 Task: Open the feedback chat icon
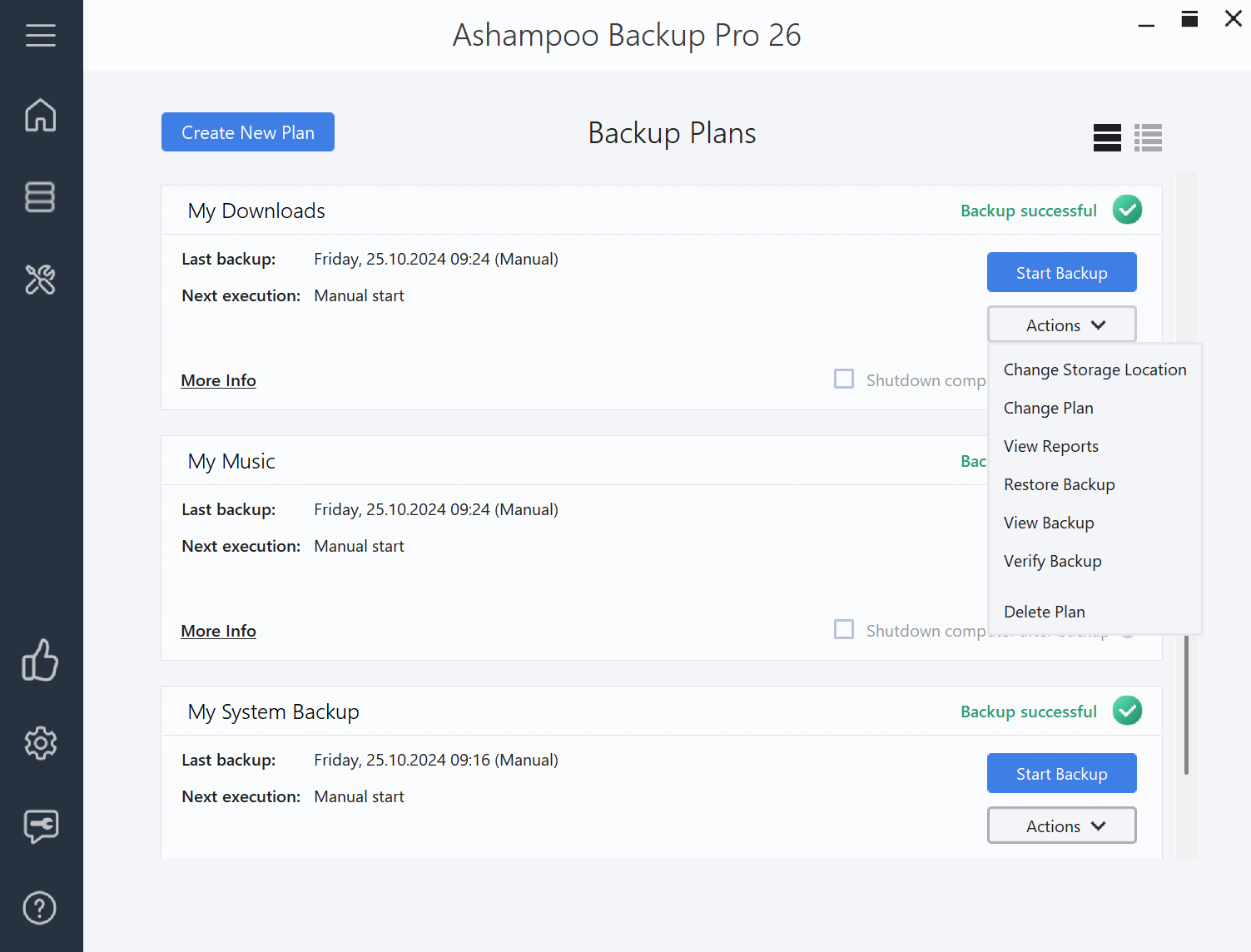tap(40, 826)
